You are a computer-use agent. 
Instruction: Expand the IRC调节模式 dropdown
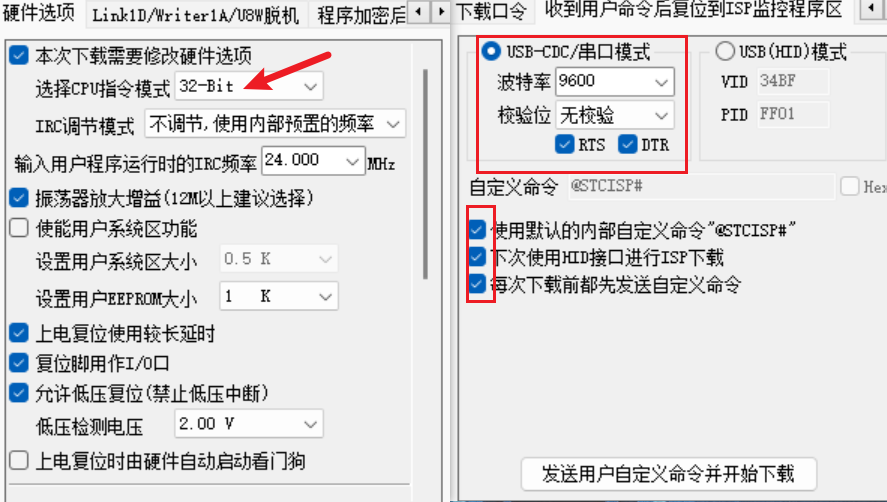(275, 124)
